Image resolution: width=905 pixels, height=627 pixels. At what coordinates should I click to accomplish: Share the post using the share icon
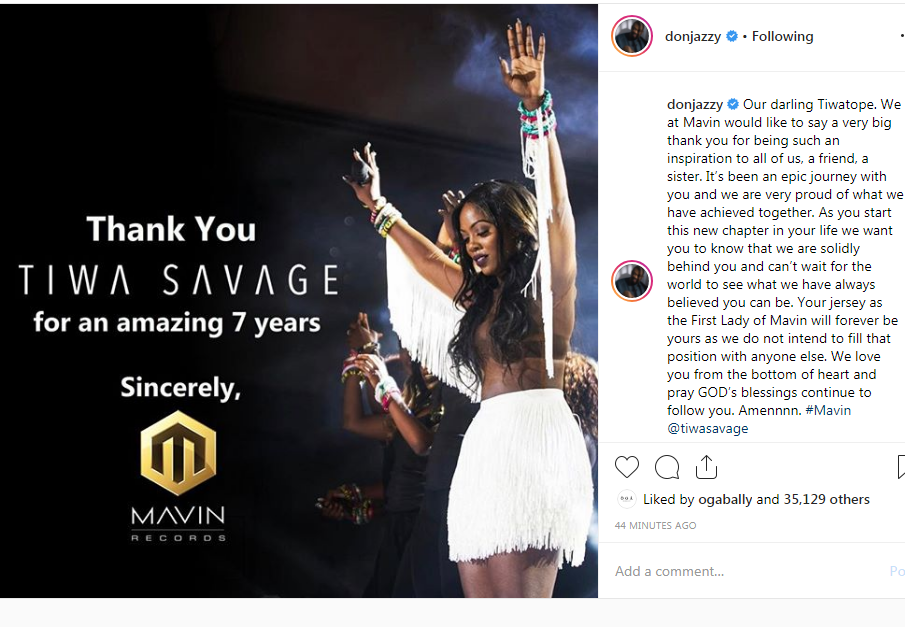coord(706,467)
